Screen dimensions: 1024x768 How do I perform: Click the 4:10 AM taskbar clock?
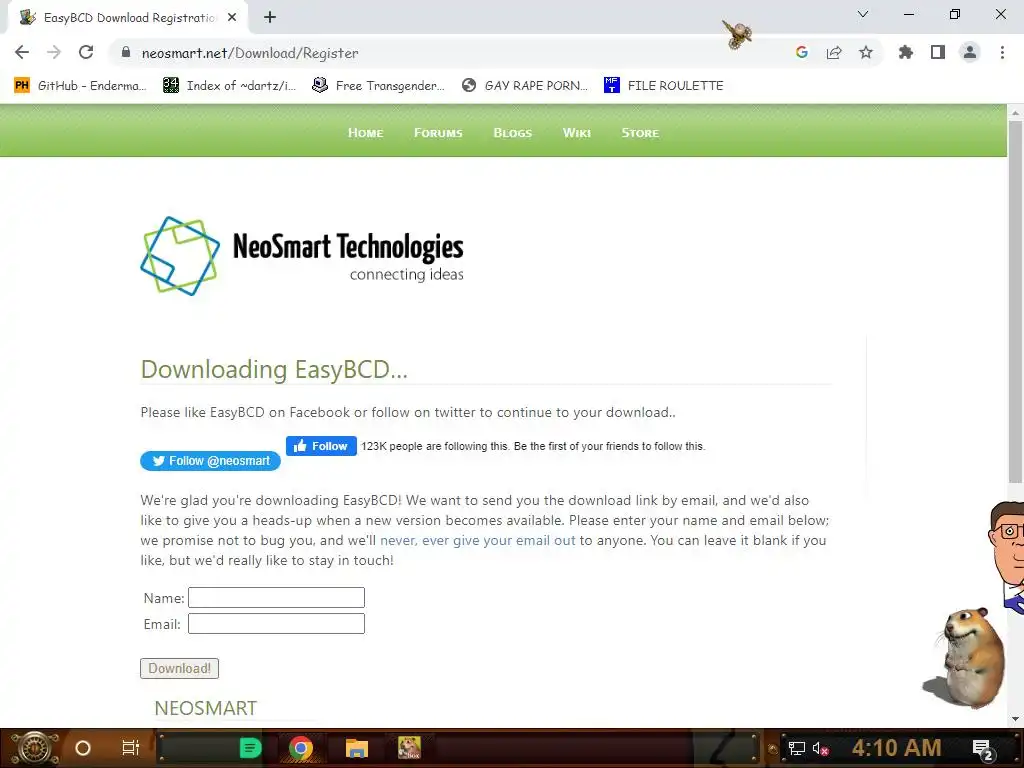(x=896, y=748)
